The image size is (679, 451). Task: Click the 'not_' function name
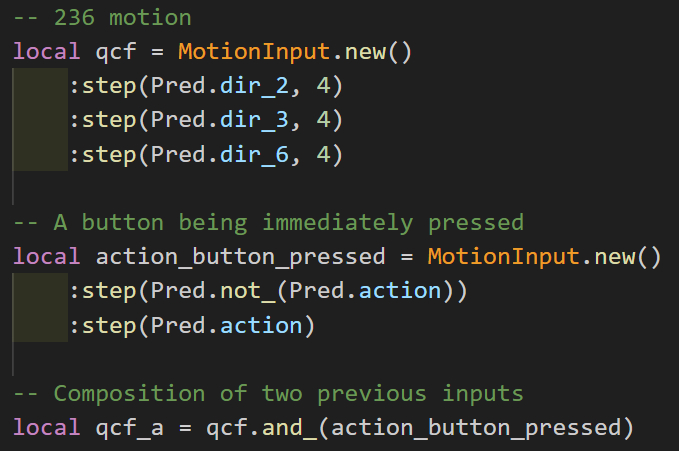(x=247, y=291)
